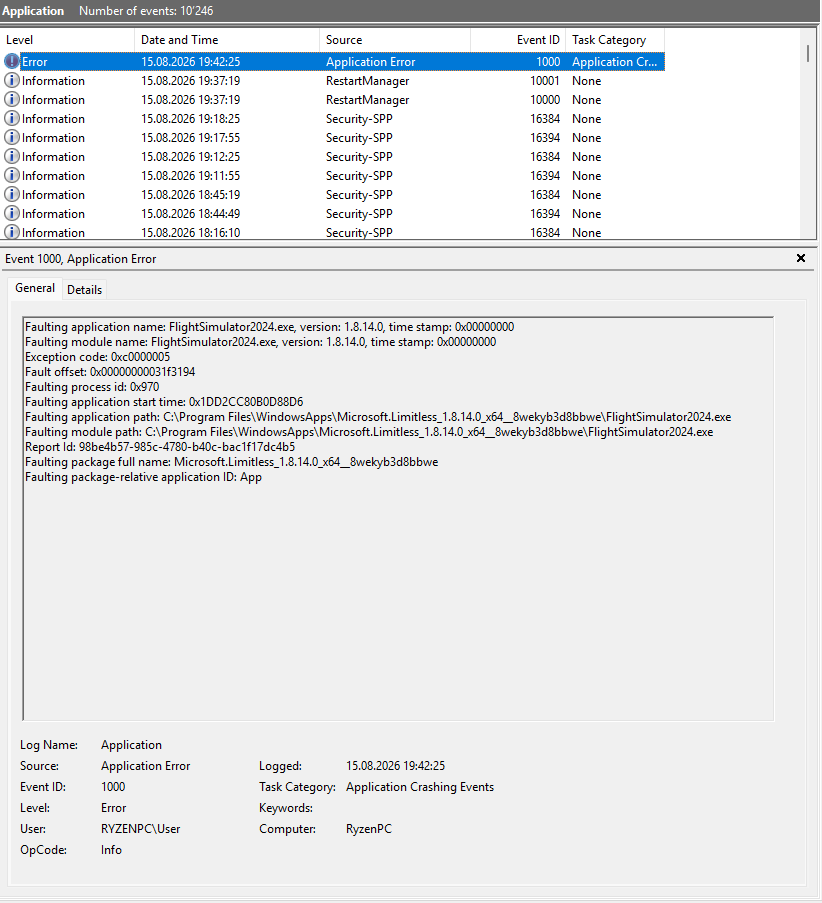Click the Level value Error in details

113,808
